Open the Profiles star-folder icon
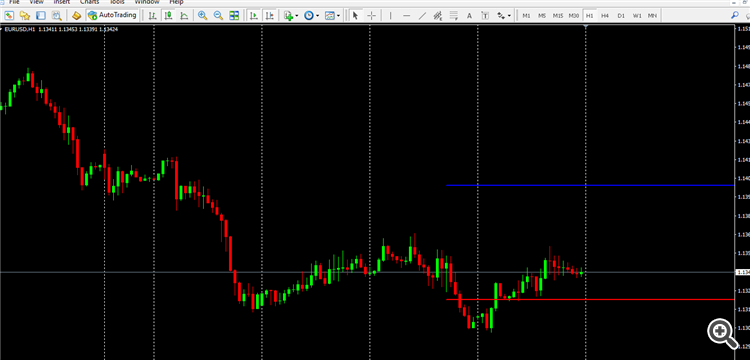 pos(25,16)
